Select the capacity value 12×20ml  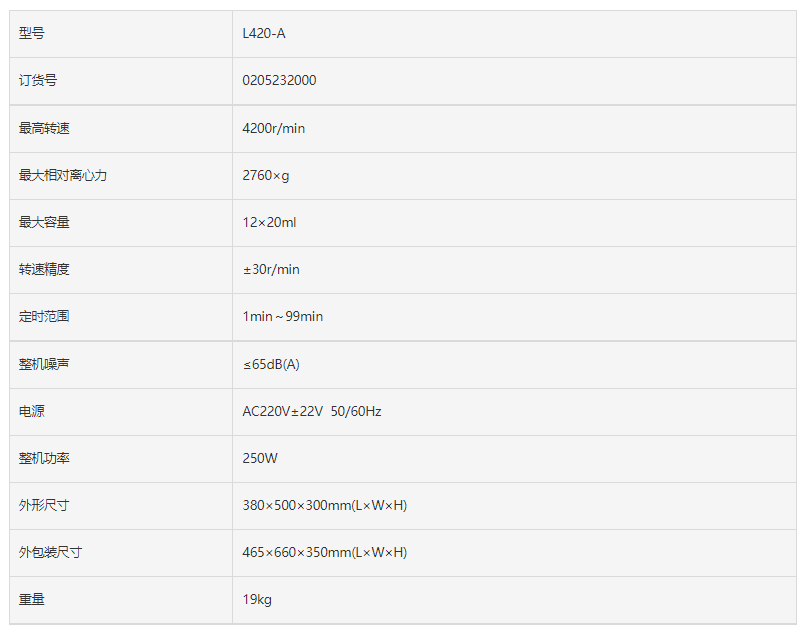pos(269,222)
